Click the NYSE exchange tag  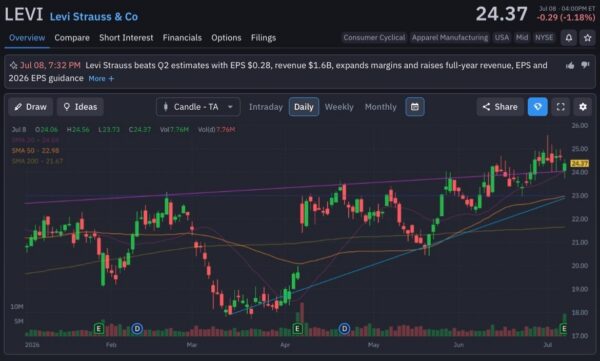point(544,38)
